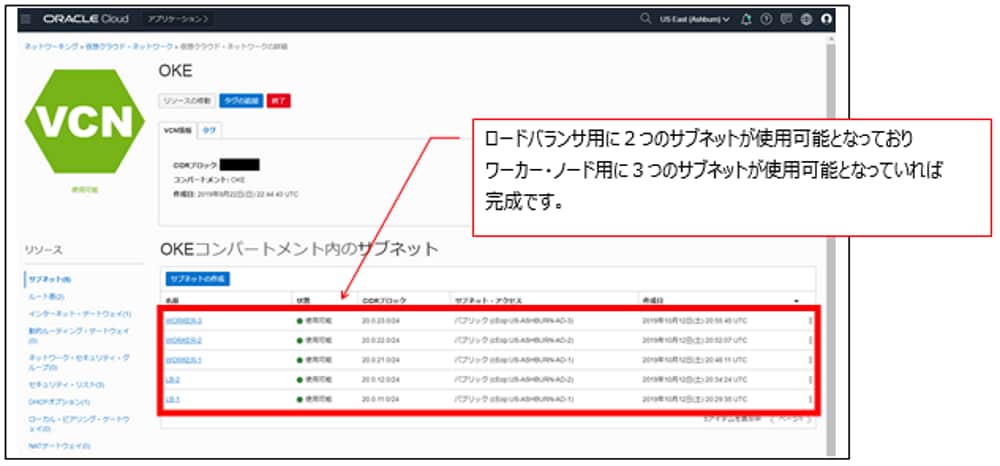1000x466 pixels.
Task: Click the 使用可能 status of WORKER-3
Action: pos(315,321)
